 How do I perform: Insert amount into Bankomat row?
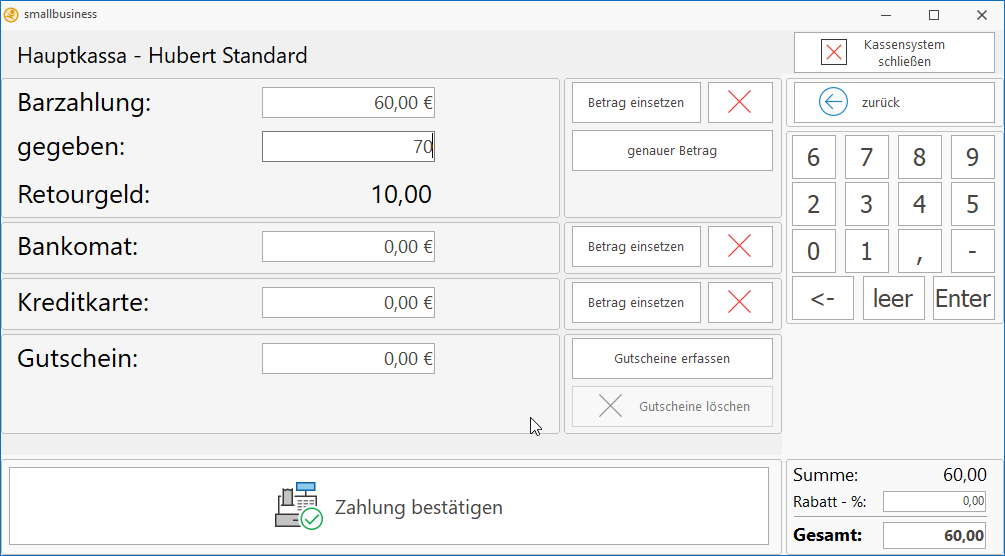[636, 246]
